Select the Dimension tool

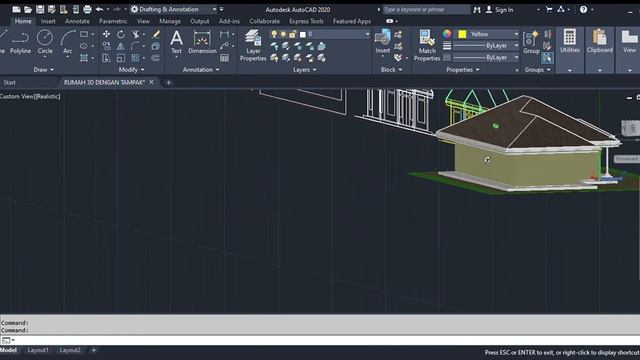click(202, 42)
